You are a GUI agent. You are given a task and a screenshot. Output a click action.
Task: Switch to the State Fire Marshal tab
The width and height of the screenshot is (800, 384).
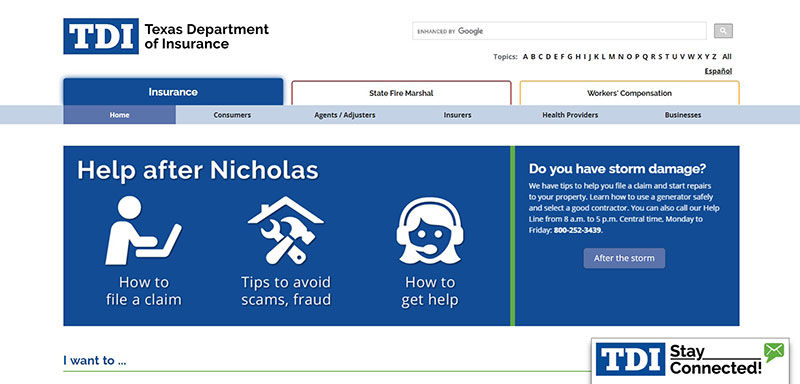(401, 93)
